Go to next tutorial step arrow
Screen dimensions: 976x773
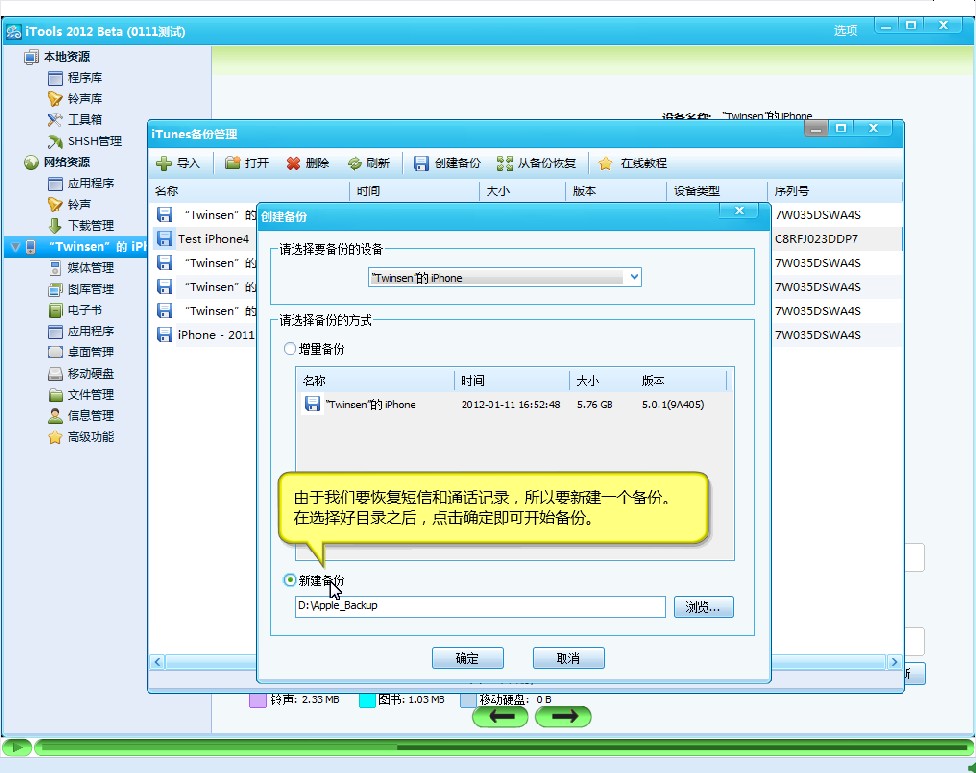pyautogui.click(x=563, y=716)
